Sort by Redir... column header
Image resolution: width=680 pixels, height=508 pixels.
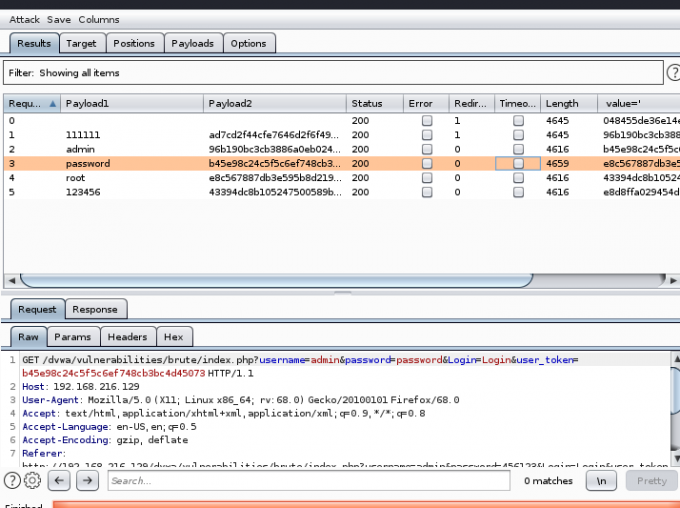pyautogui.click(x=472, y=104)
